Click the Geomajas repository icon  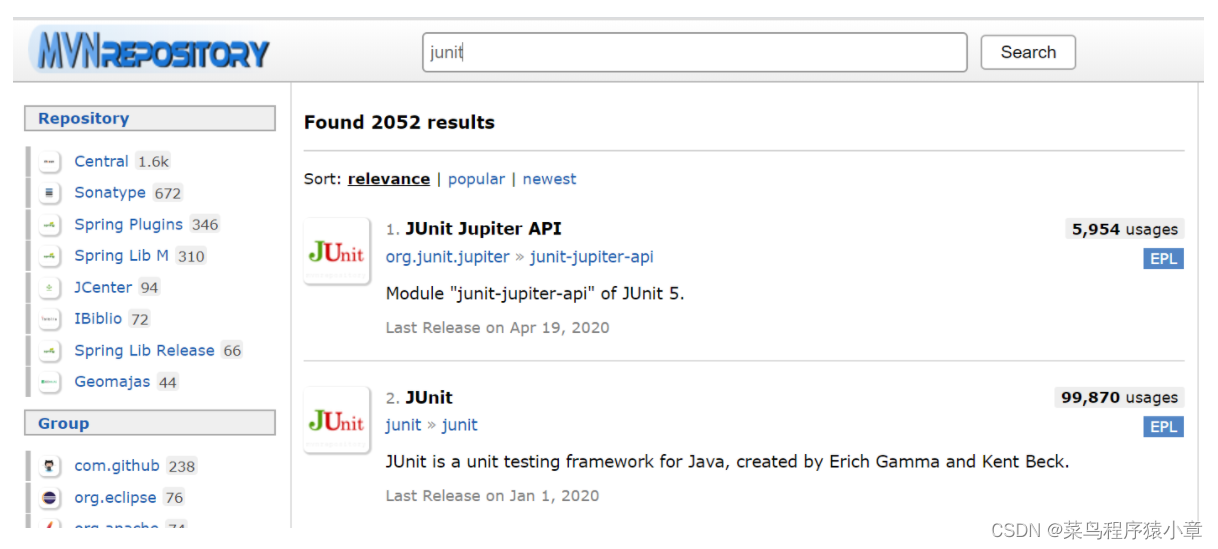[50, 382]
